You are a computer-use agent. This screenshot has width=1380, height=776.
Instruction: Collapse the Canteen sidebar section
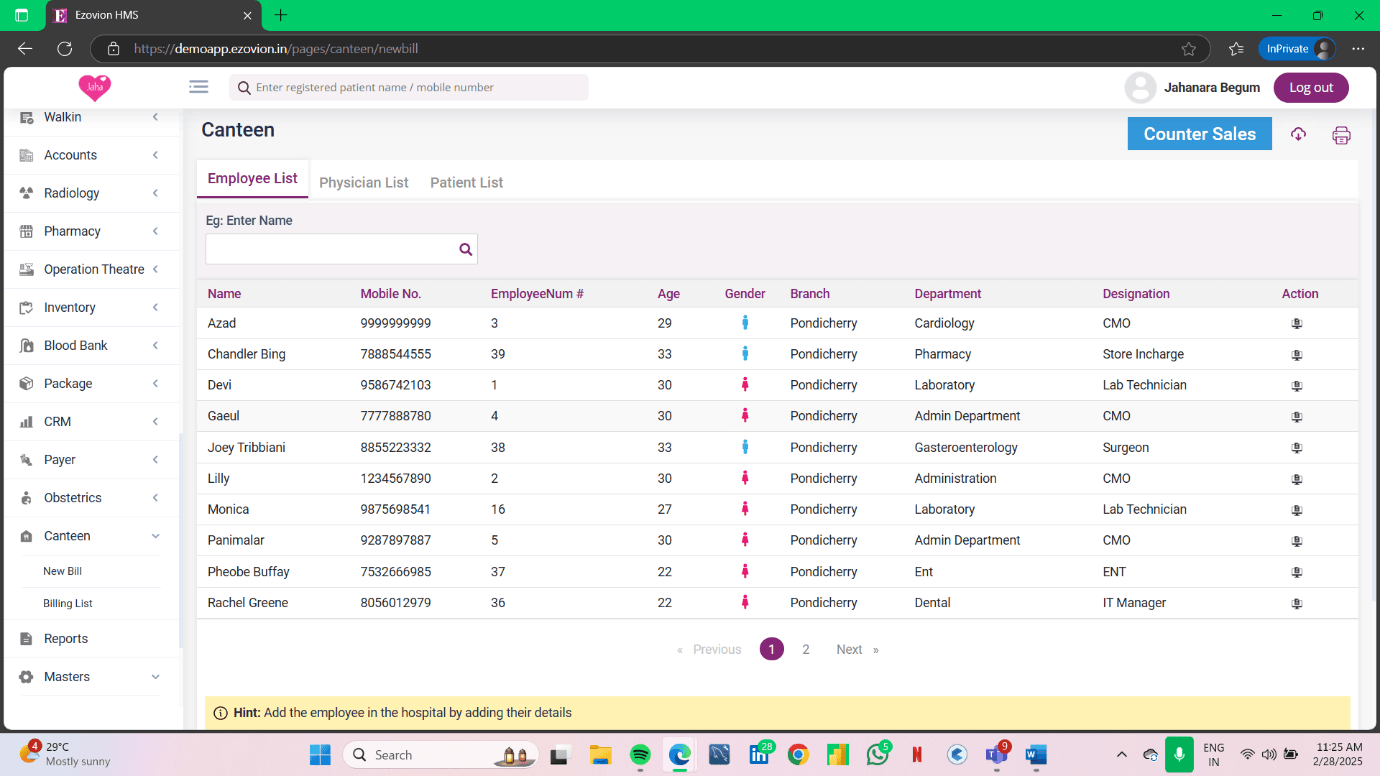pyautogui.click(x=155, y=536)
